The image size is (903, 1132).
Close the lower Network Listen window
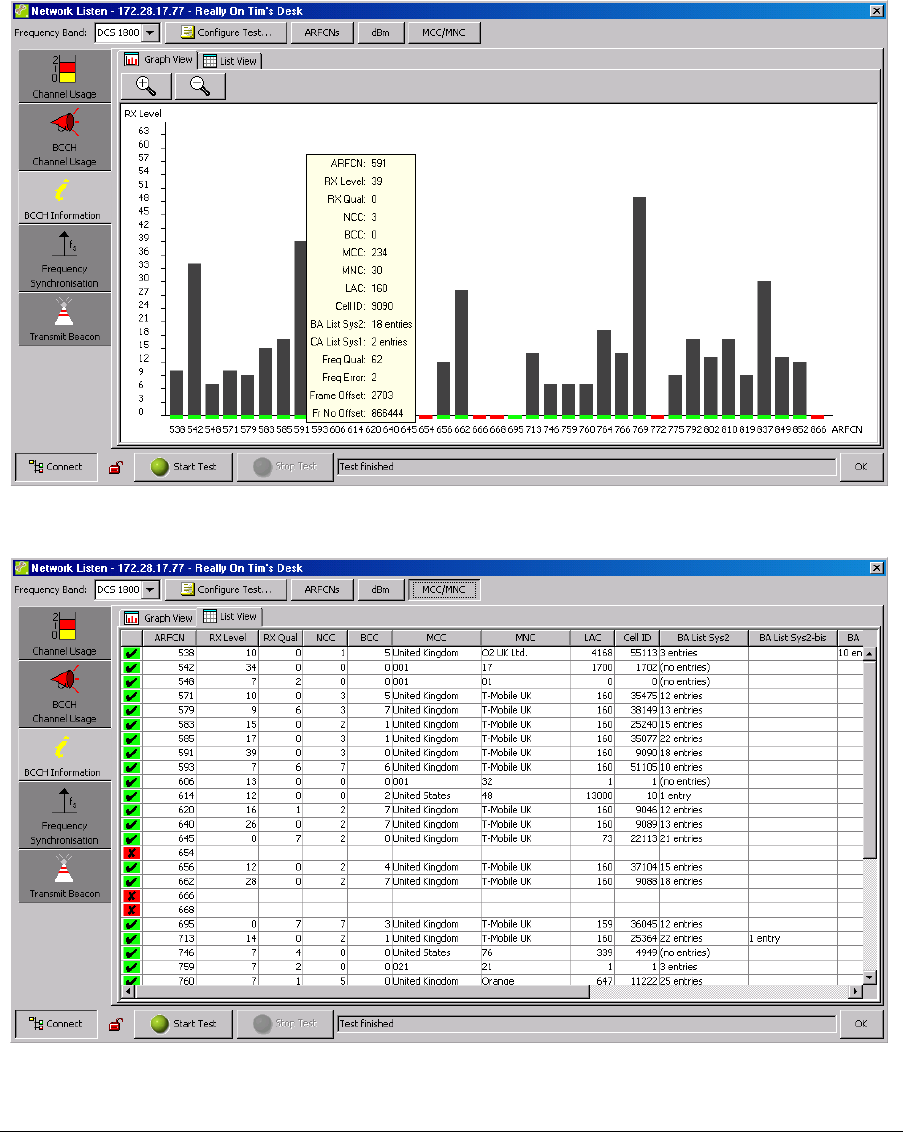pos(876,568)
